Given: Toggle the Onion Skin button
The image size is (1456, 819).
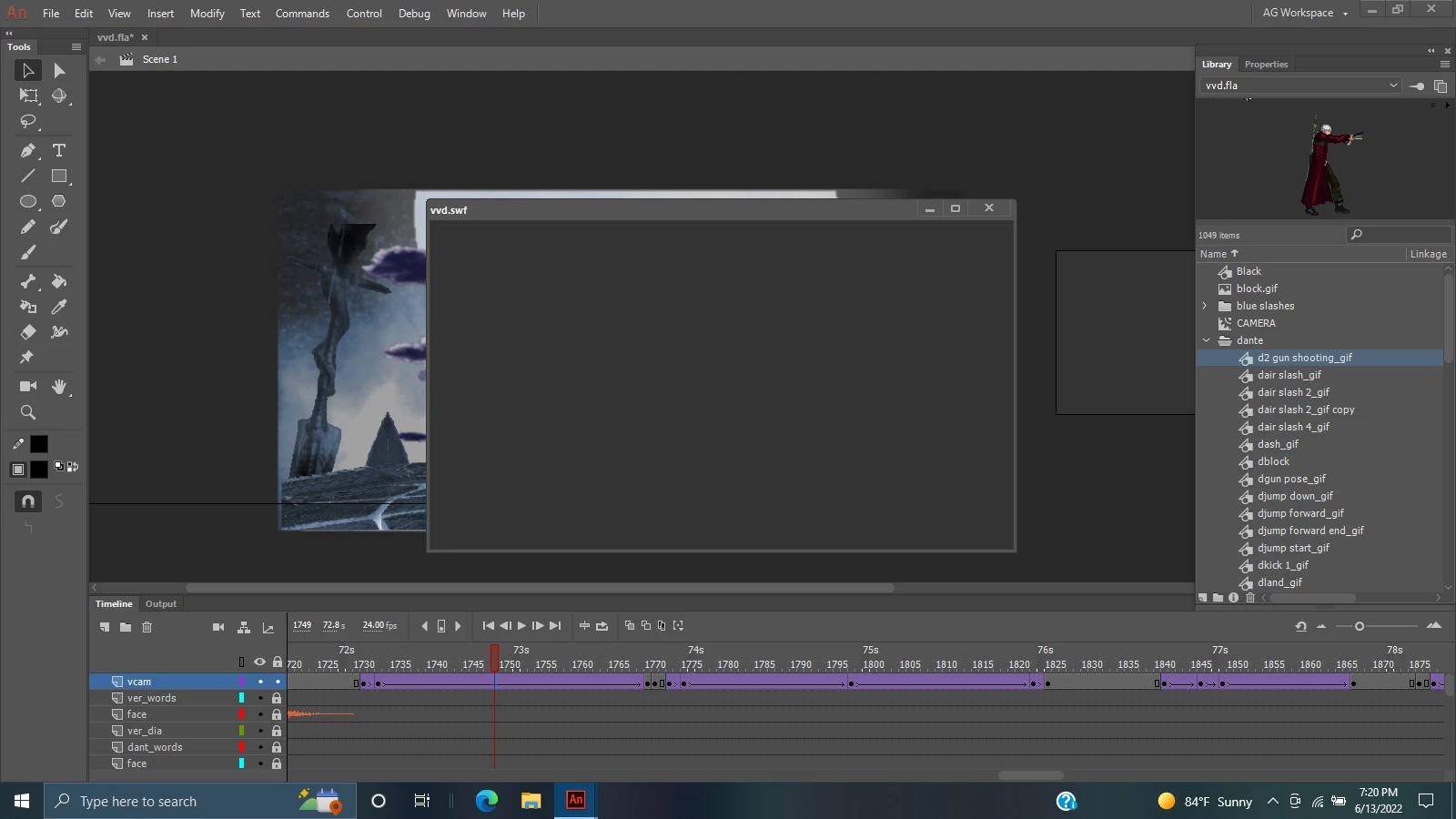Looking at the screenshot, I should tap(629, 626).
